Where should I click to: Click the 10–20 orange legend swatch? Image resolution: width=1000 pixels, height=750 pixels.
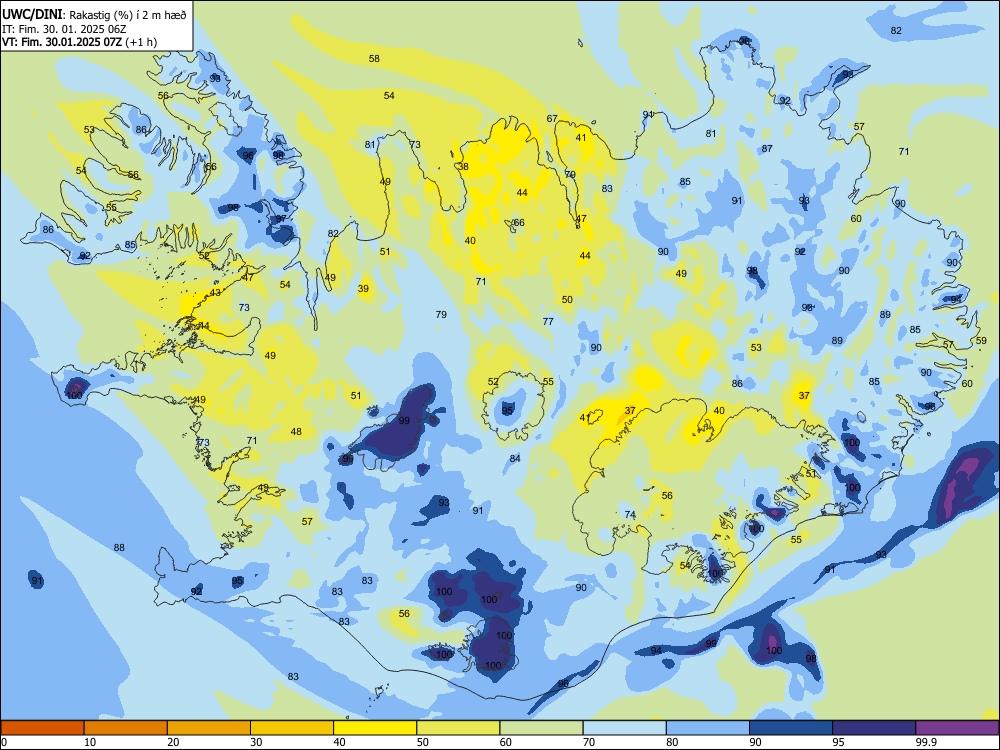point(126,728)
